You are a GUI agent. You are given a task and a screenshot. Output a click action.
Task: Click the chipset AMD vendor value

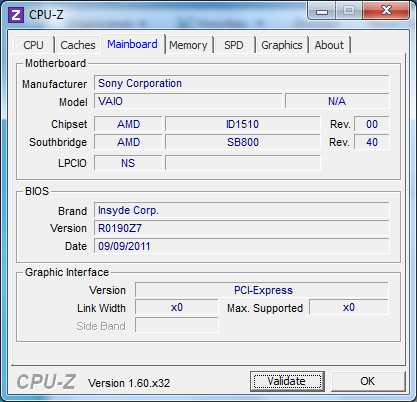[128, 124]
